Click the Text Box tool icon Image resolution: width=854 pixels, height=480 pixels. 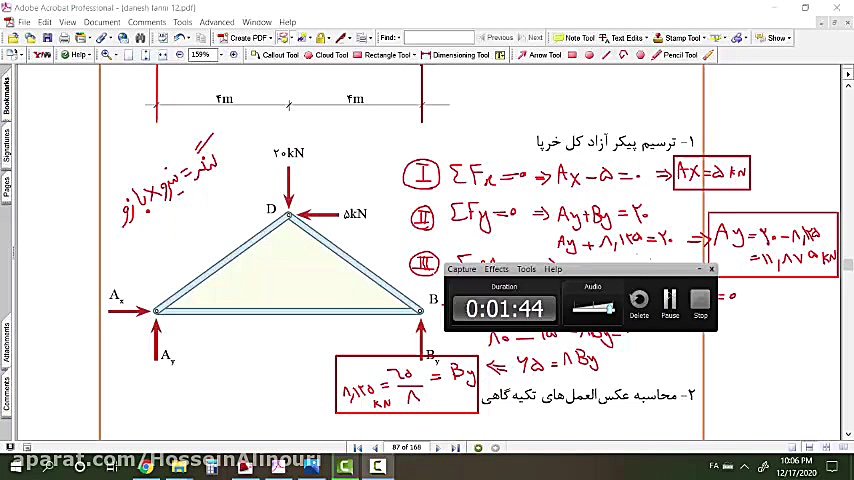pos(500,55)
